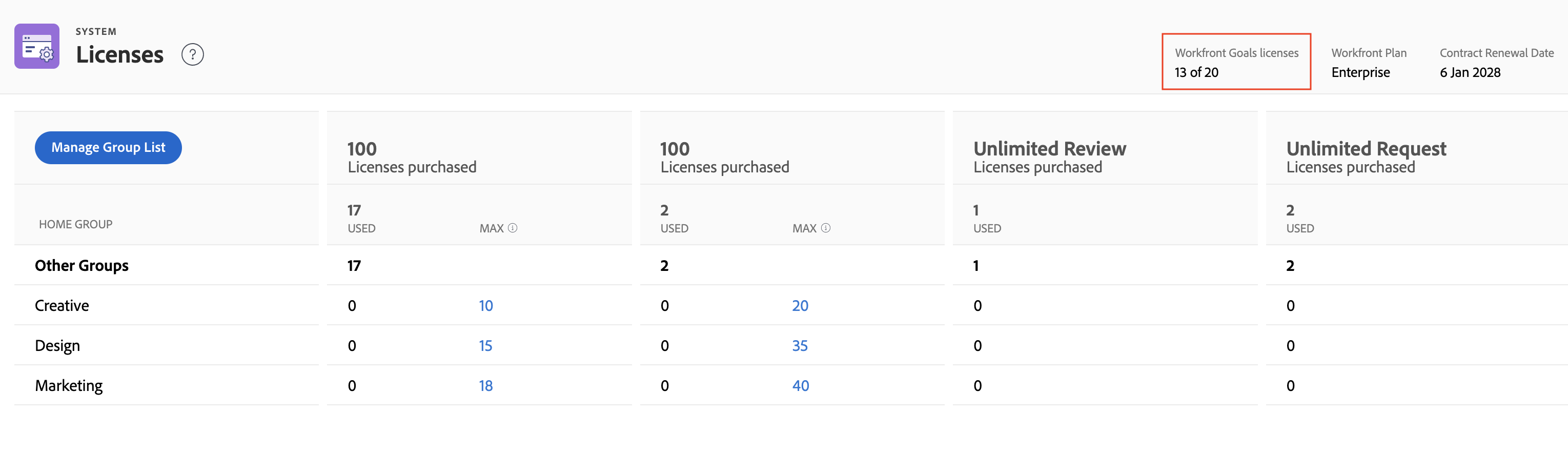Viewport: 1568px width, 451px height.
Task: Click the Contract Renewal Date value
Action: point(1470,72)
